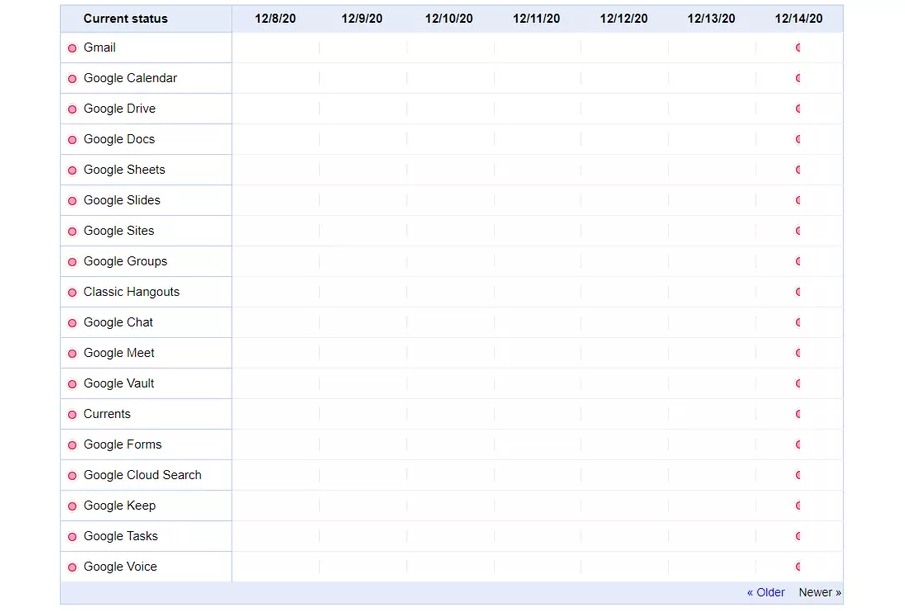Image resolution: width=905 pixels, height=611 pixels.
Task: Select the Google Drive service name
Action: tap(119, 109)
